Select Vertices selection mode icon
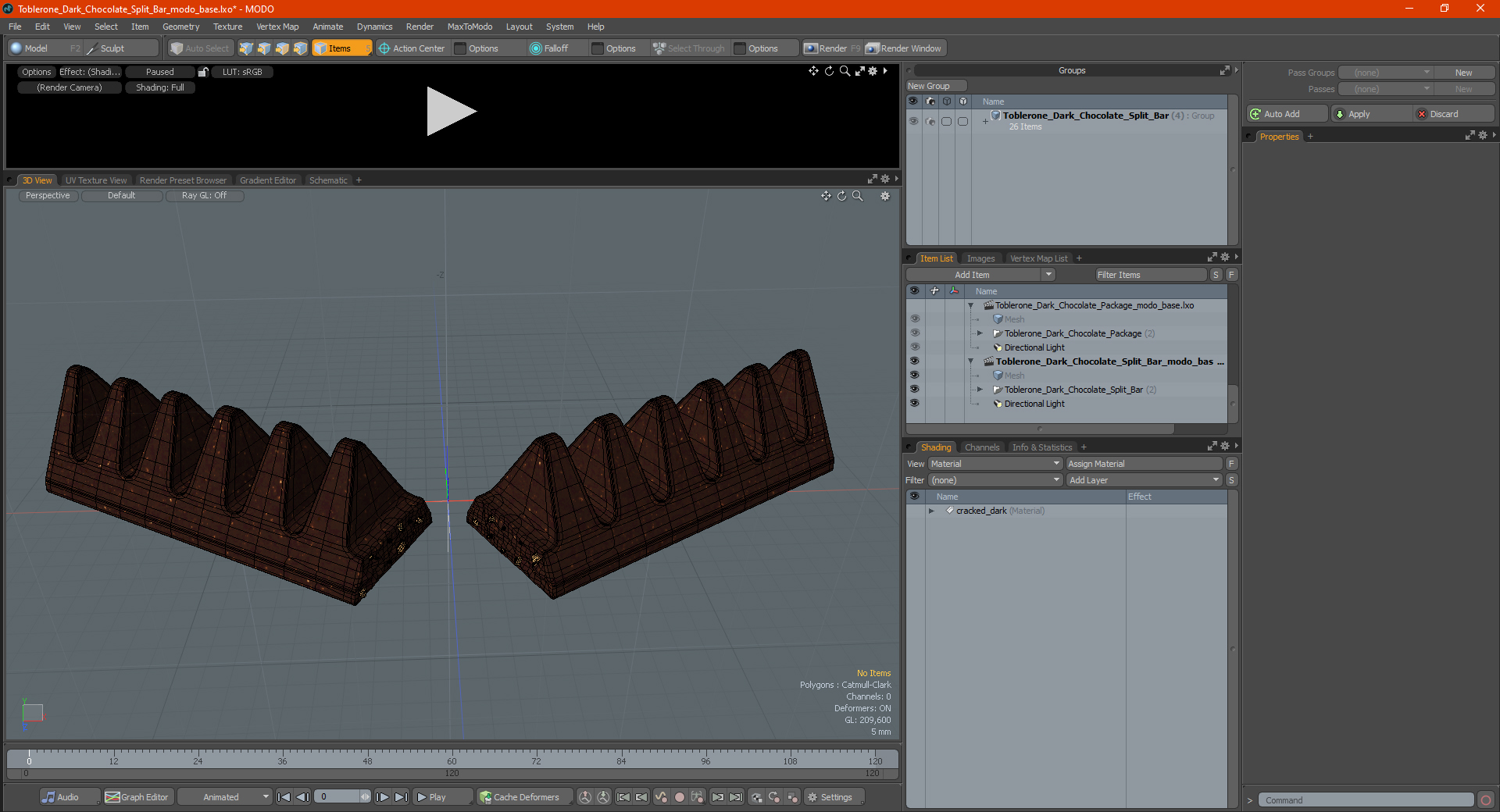 [246, 48]
